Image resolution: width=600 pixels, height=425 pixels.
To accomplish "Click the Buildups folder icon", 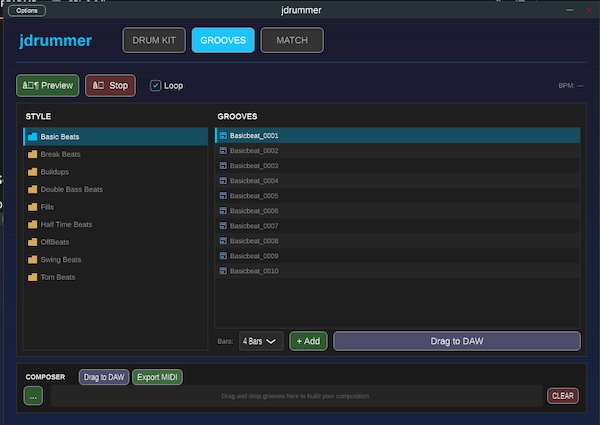I will (33, 172).
